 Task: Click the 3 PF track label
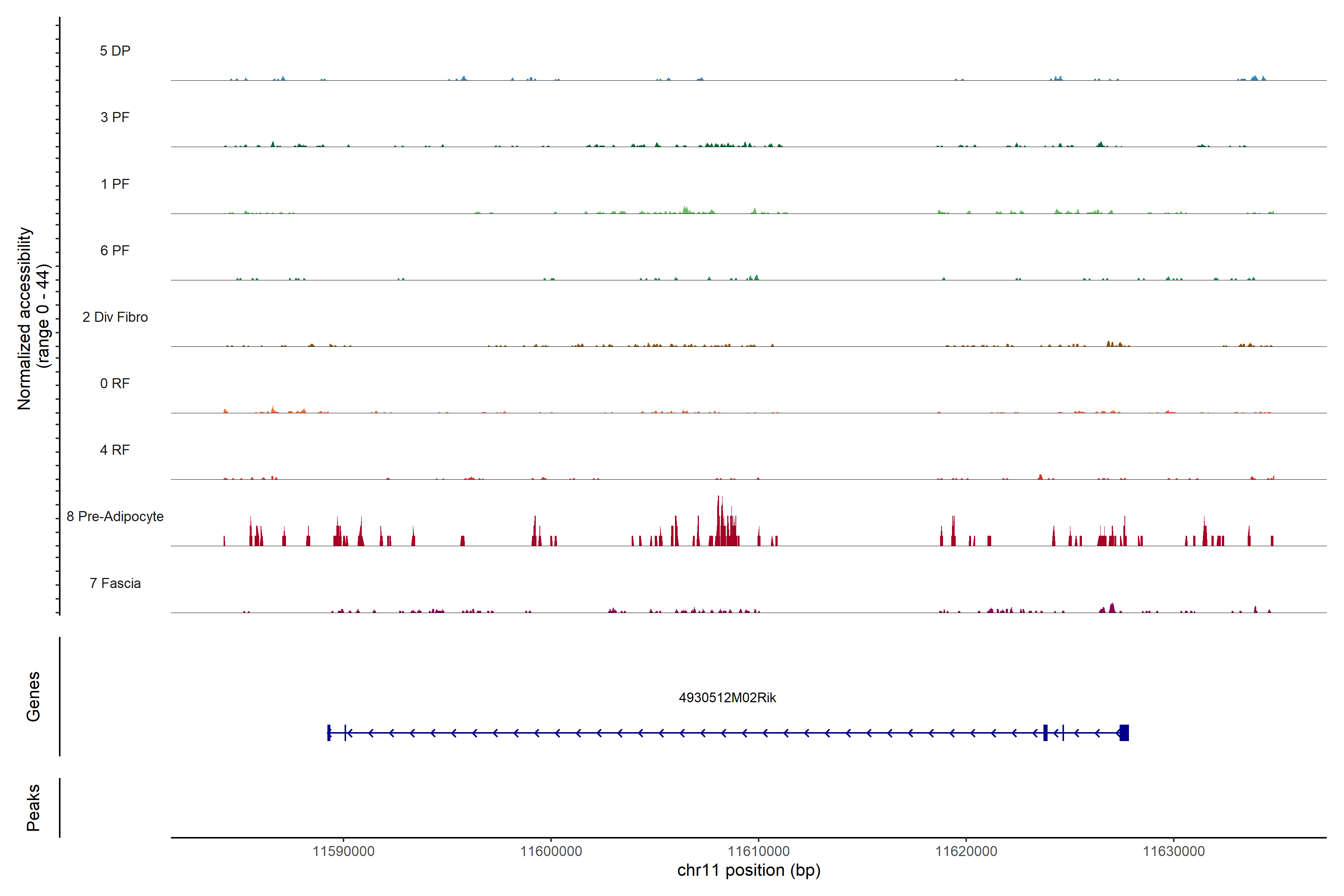pos(115,117)
